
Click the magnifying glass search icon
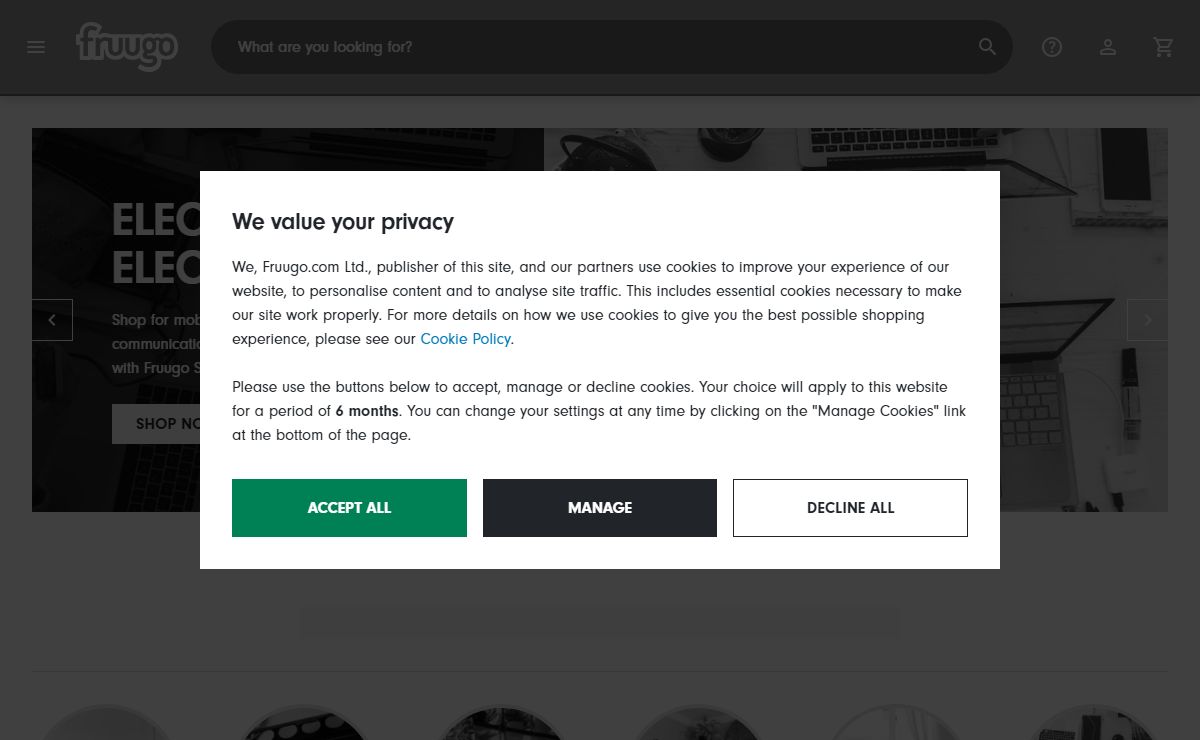pos(987,47)
